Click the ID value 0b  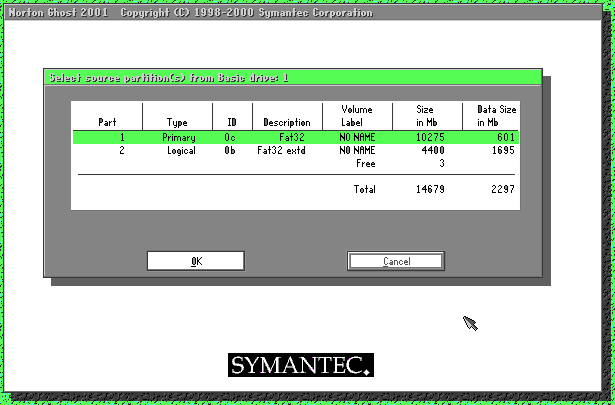click(x=230, y=151)
